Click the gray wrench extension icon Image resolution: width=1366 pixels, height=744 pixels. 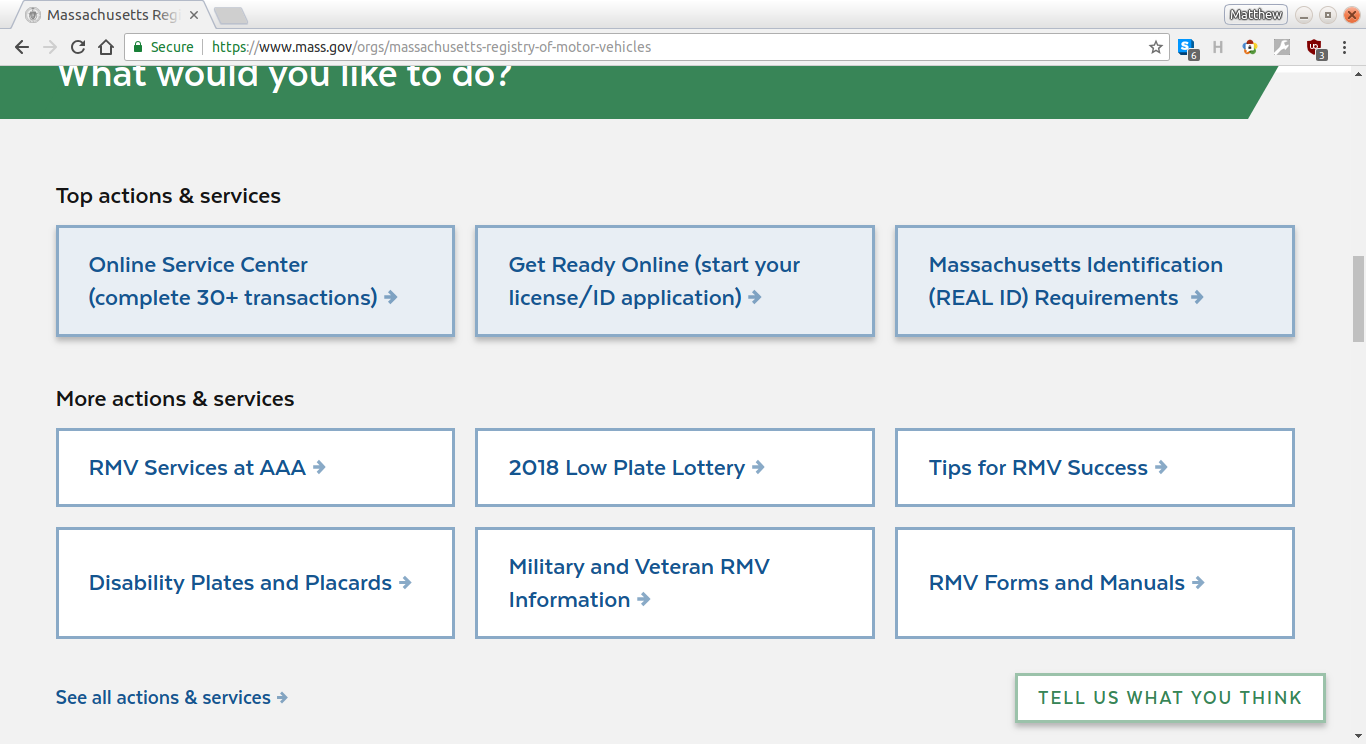point(1282,47)
